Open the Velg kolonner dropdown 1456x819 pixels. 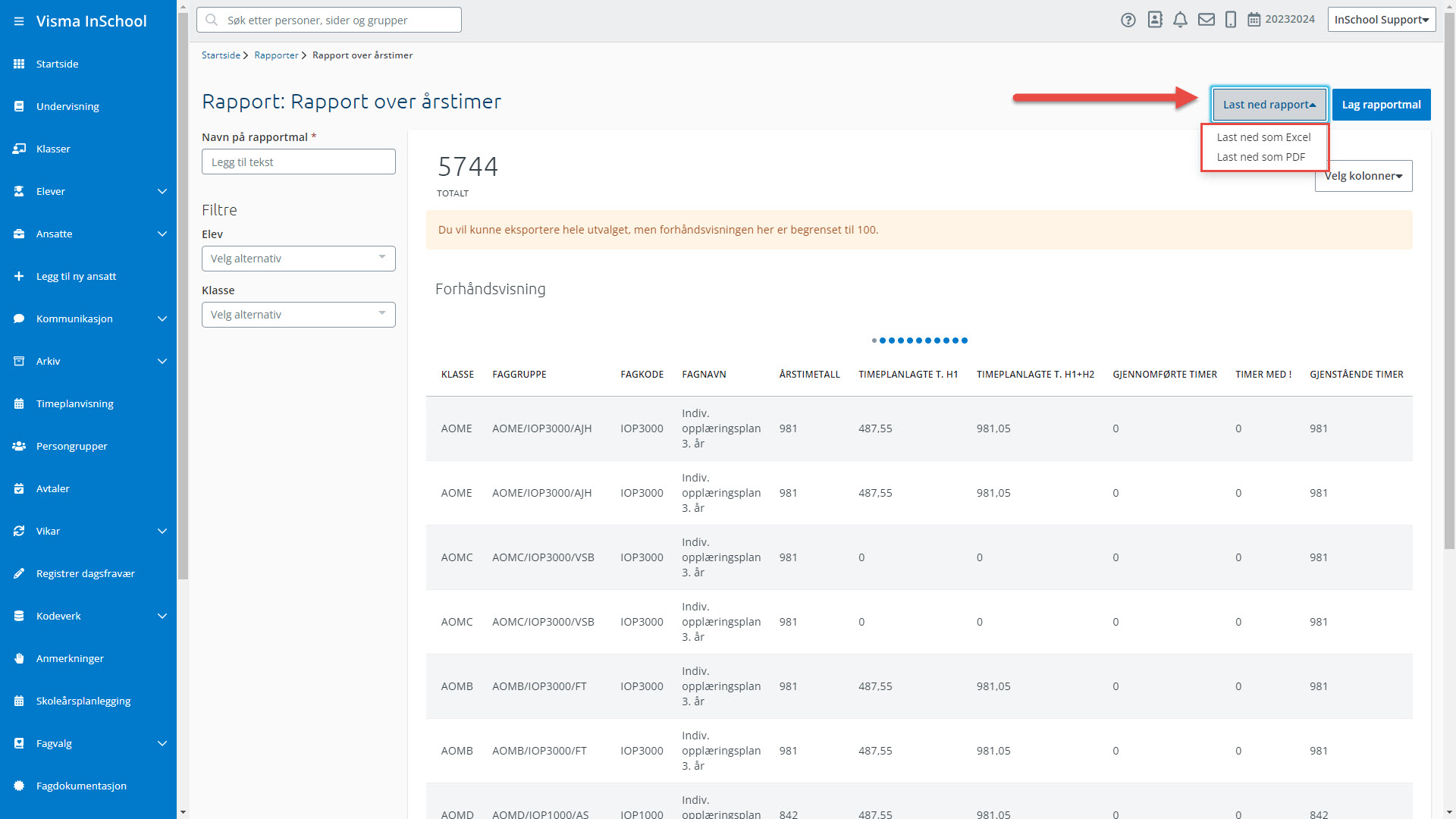click(1363, 176)
